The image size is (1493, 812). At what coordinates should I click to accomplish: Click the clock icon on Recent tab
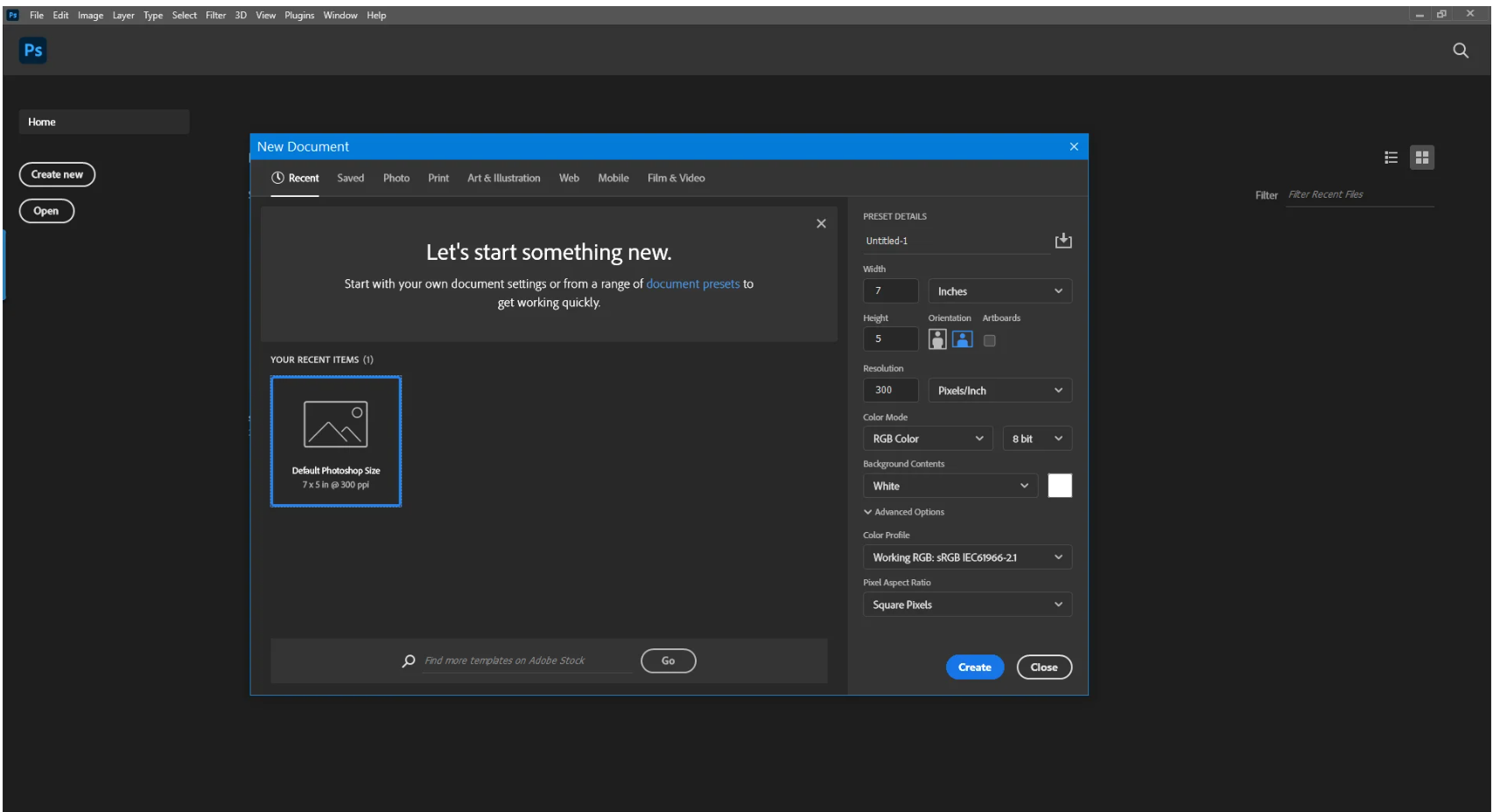coord(278,178)
